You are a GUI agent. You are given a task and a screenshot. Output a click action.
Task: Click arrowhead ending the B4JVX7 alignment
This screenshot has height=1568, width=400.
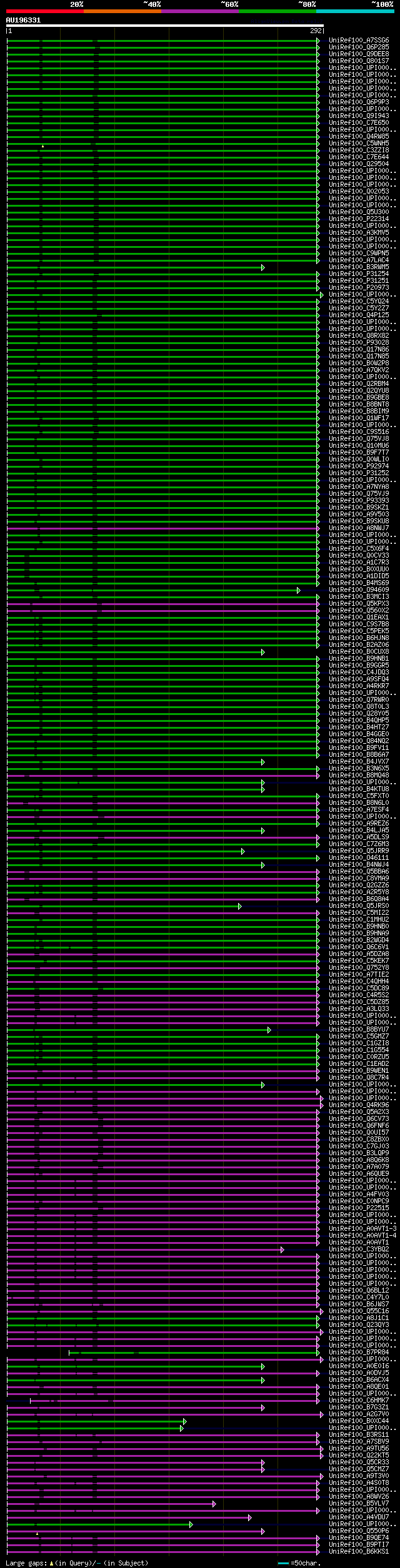coord(263,762)
